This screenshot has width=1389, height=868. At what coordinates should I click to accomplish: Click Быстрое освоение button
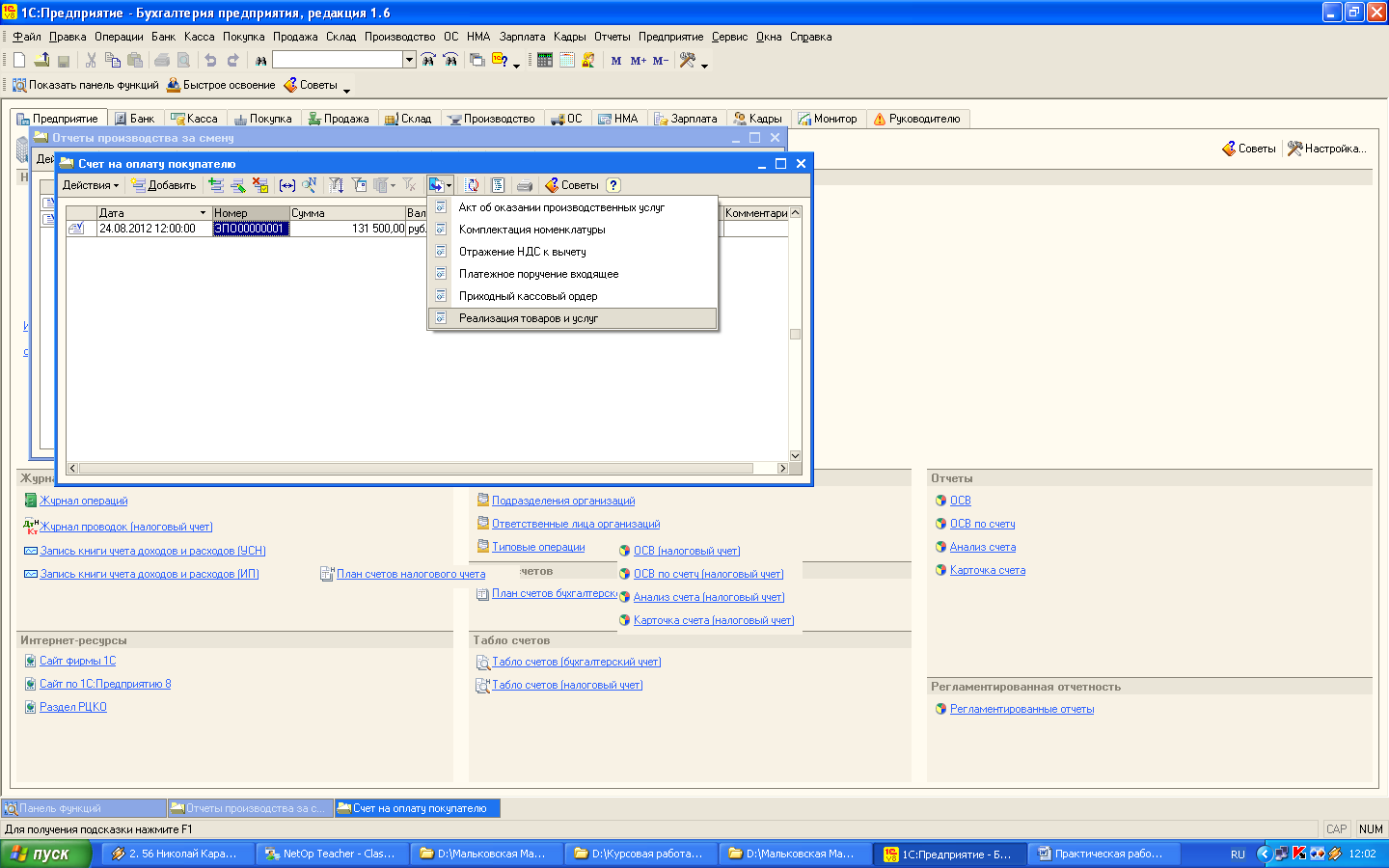click(221, 85)
